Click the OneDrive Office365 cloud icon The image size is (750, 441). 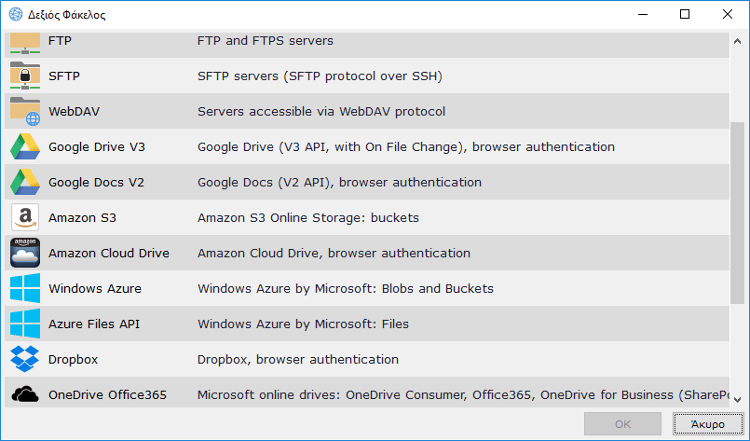tap(25, 395)
